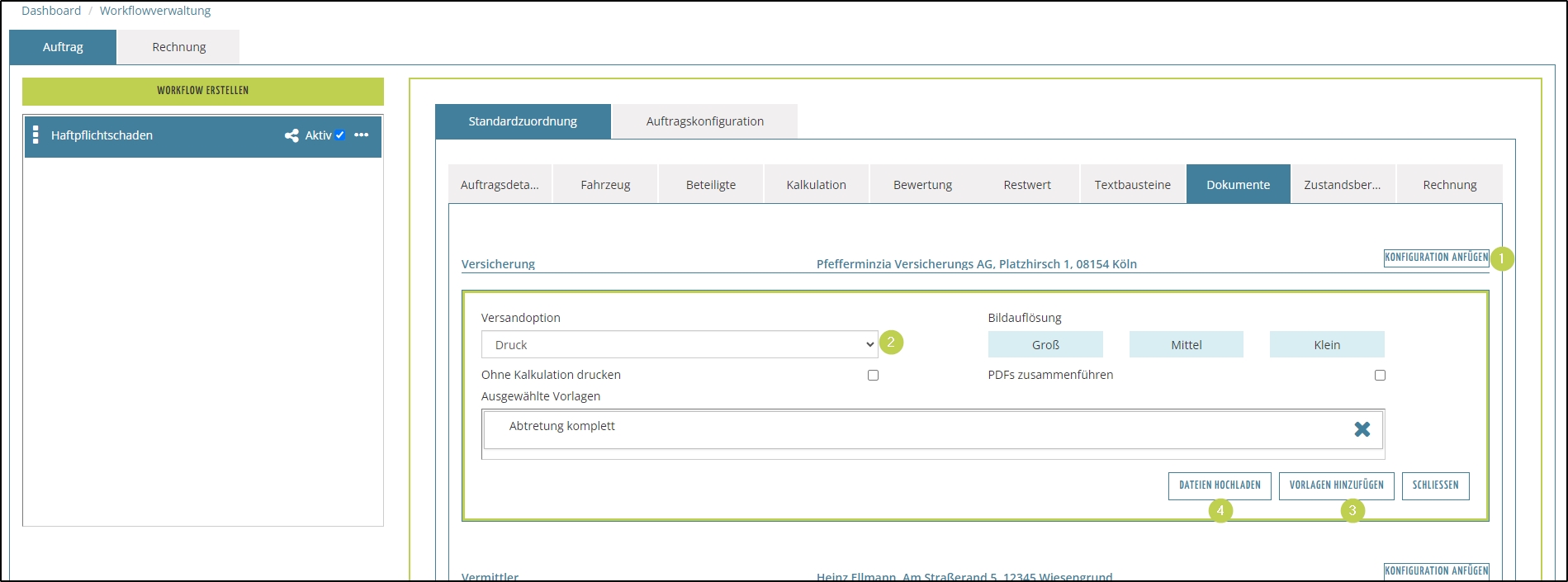
Task: Open the Kalkulation tab
Action: [816, 185]
